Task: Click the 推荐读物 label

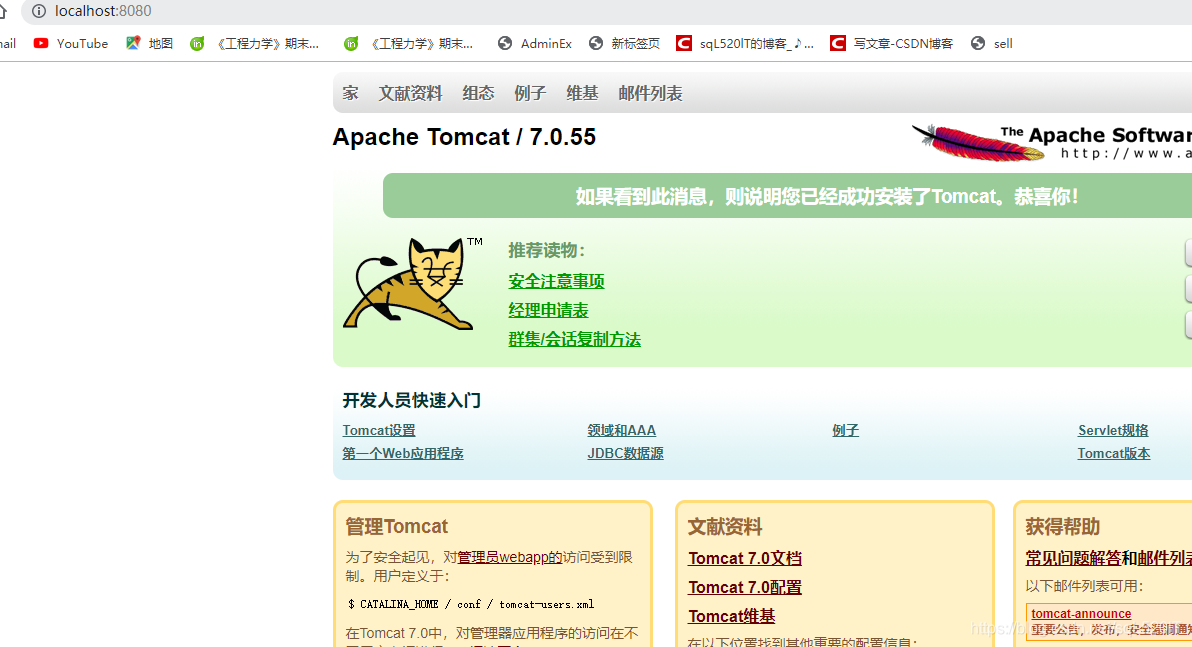Action: click(x=547, y=250)
